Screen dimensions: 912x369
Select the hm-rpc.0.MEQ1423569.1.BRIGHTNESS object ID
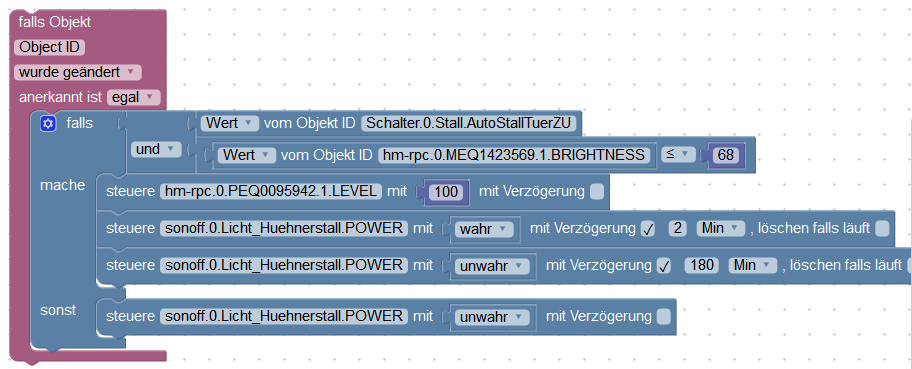[x=514, y=155]
